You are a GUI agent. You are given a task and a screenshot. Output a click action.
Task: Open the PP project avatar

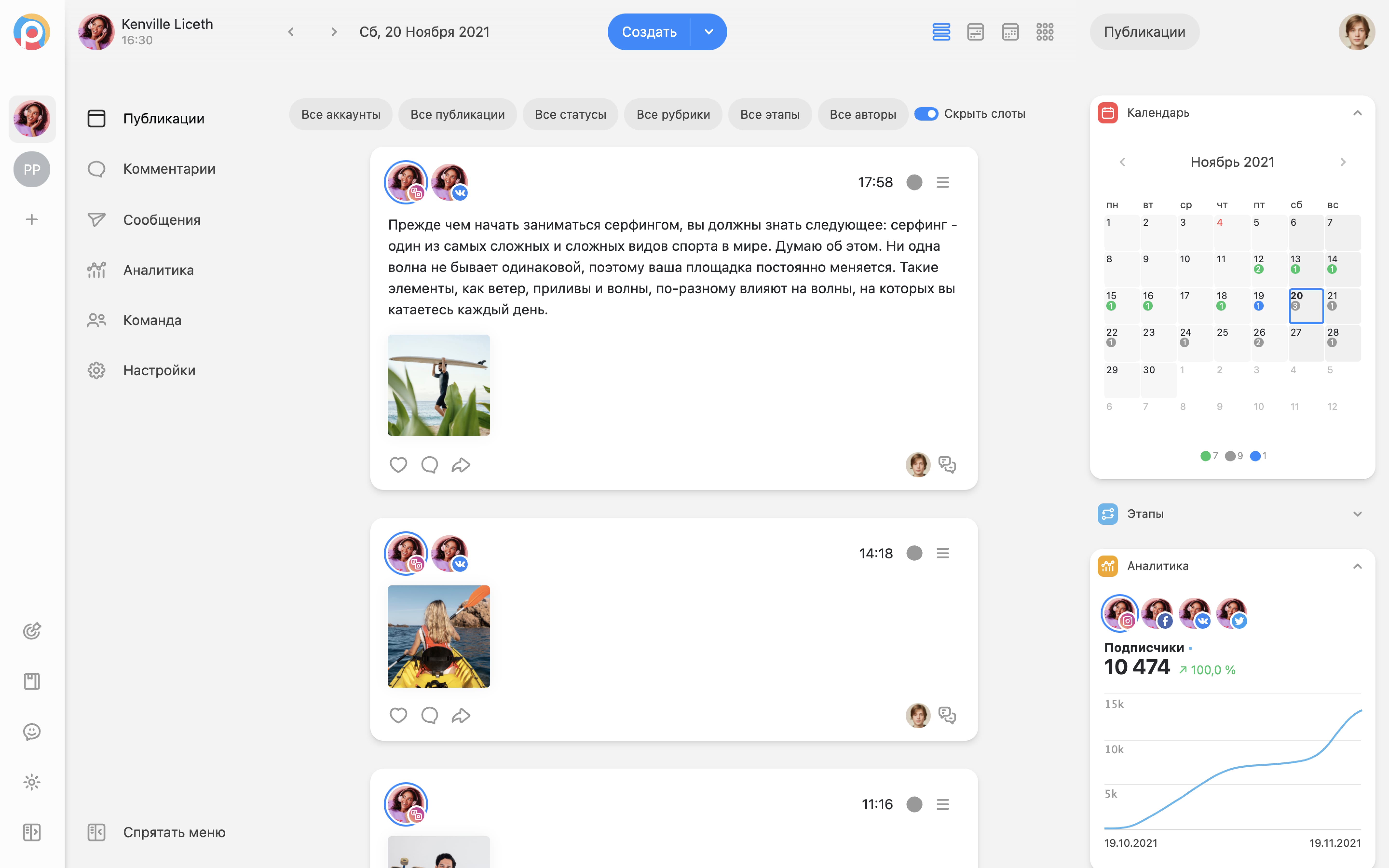(32, 169)
